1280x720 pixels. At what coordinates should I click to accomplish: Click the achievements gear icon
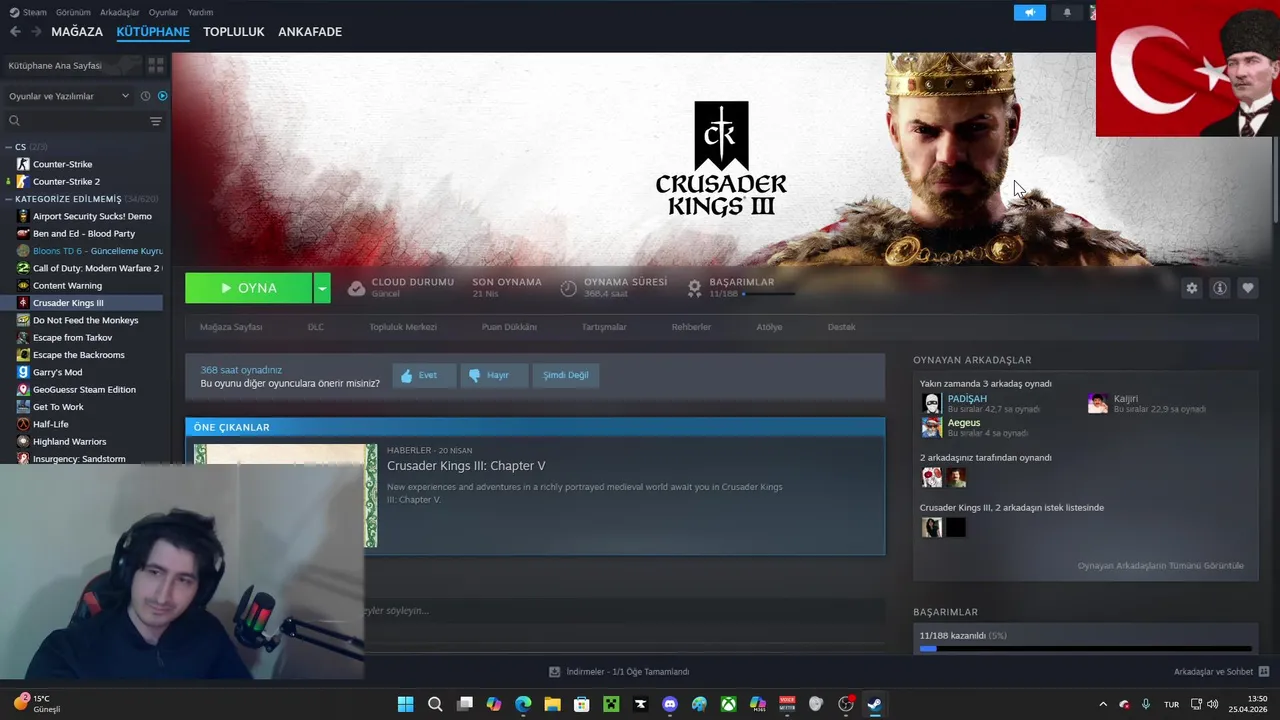click(x=694, y=288)
